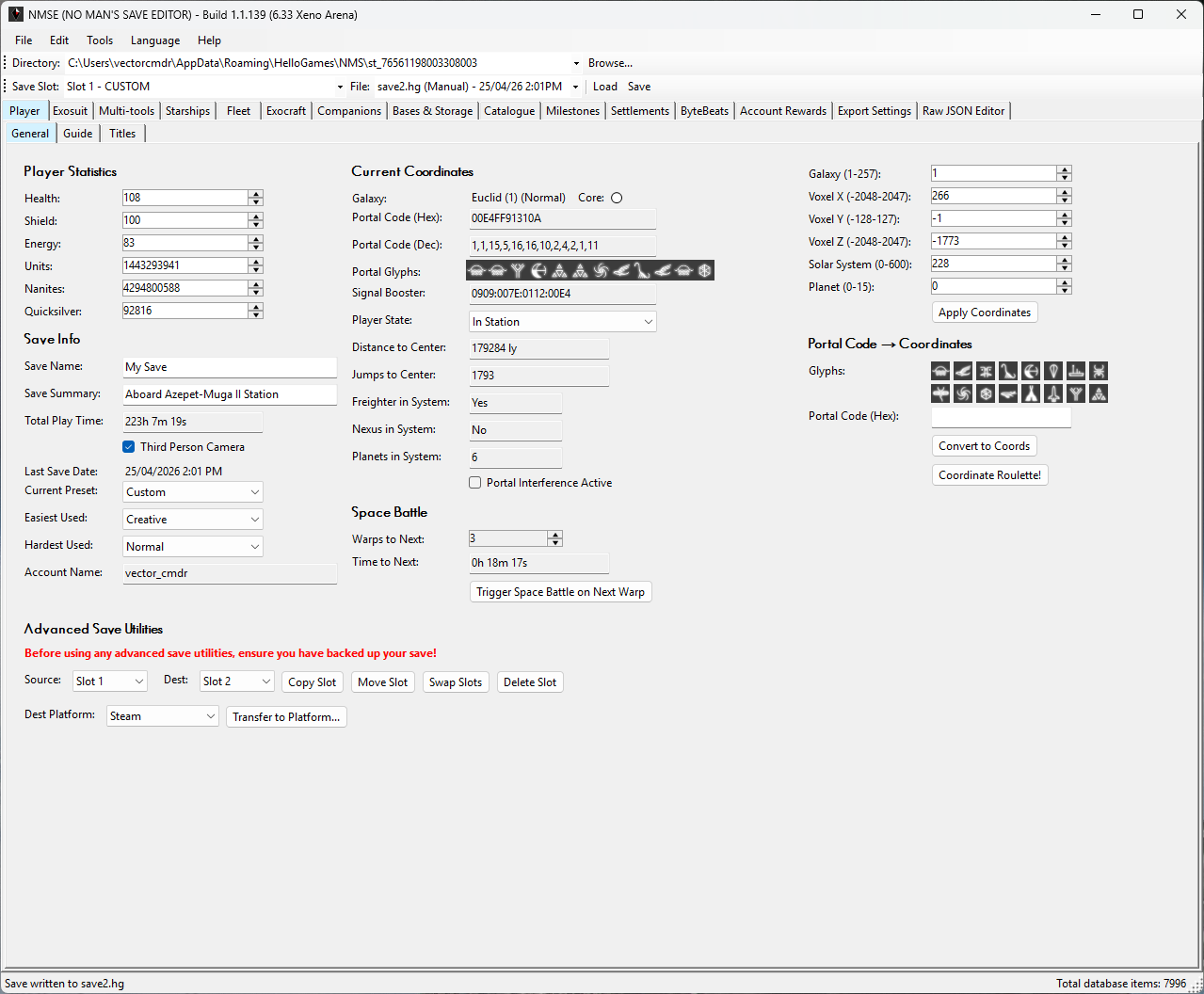Enable Portal Interference Active checkbox

[475, 483]
